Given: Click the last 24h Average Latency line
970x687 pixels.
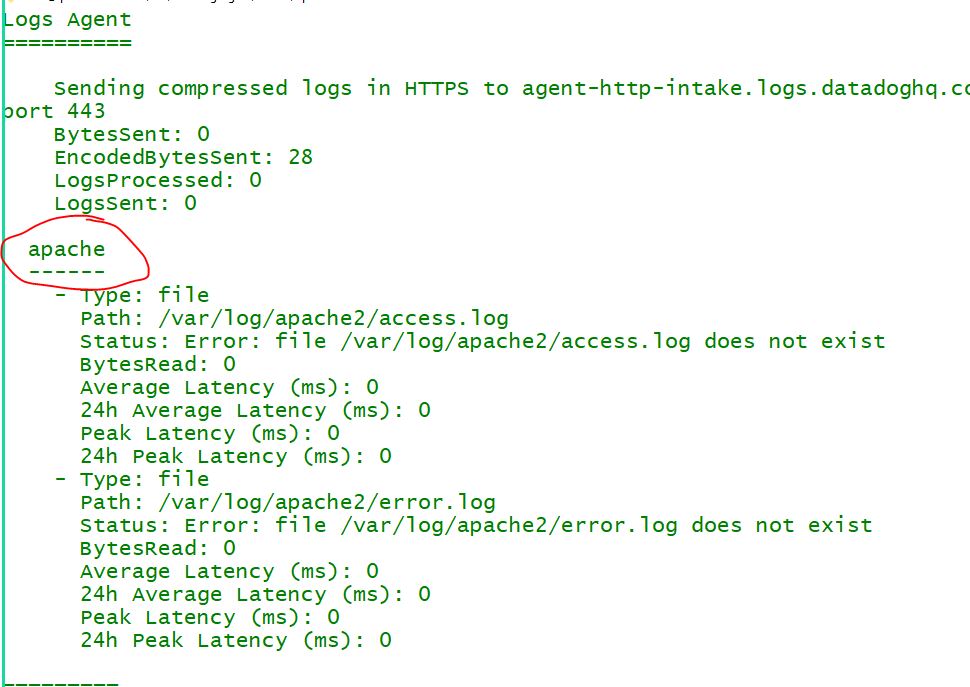Looking at the screenshot, I should (255, 594).
